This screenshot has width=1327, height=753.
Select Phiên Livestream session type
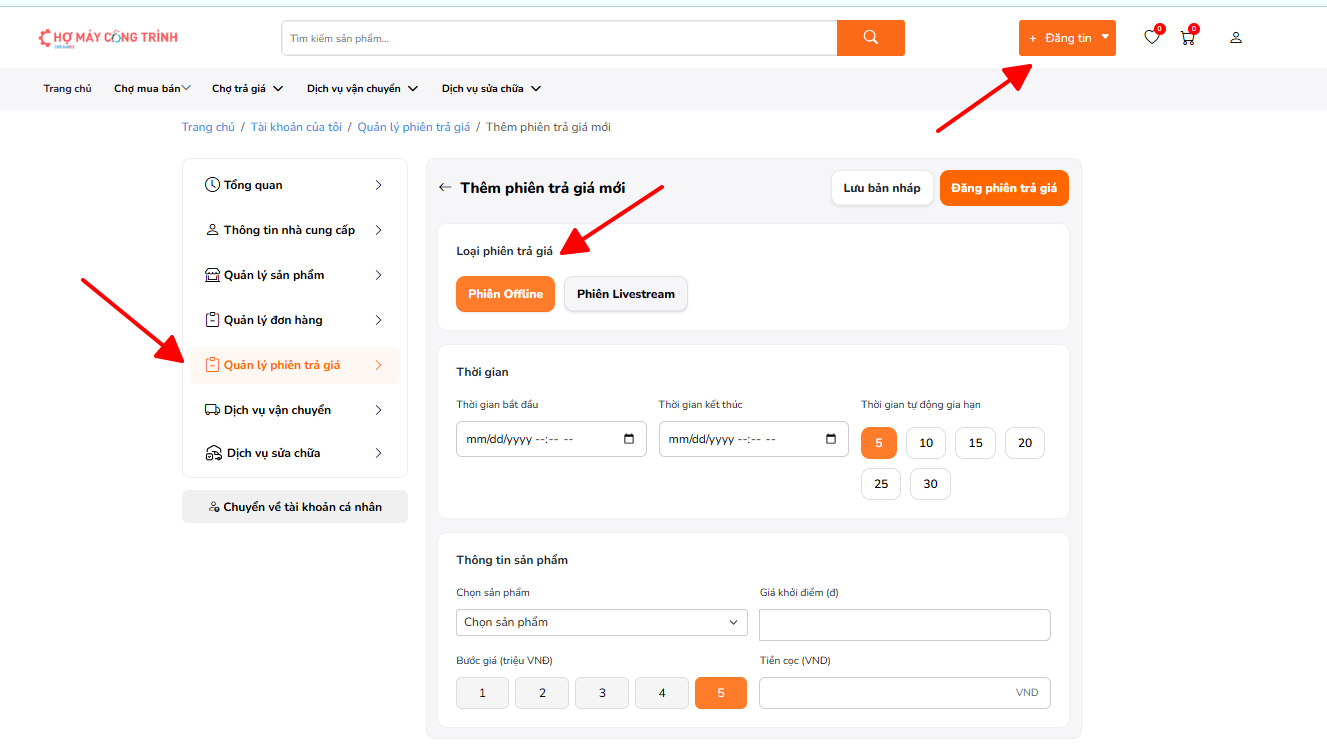tap(625, 294)
